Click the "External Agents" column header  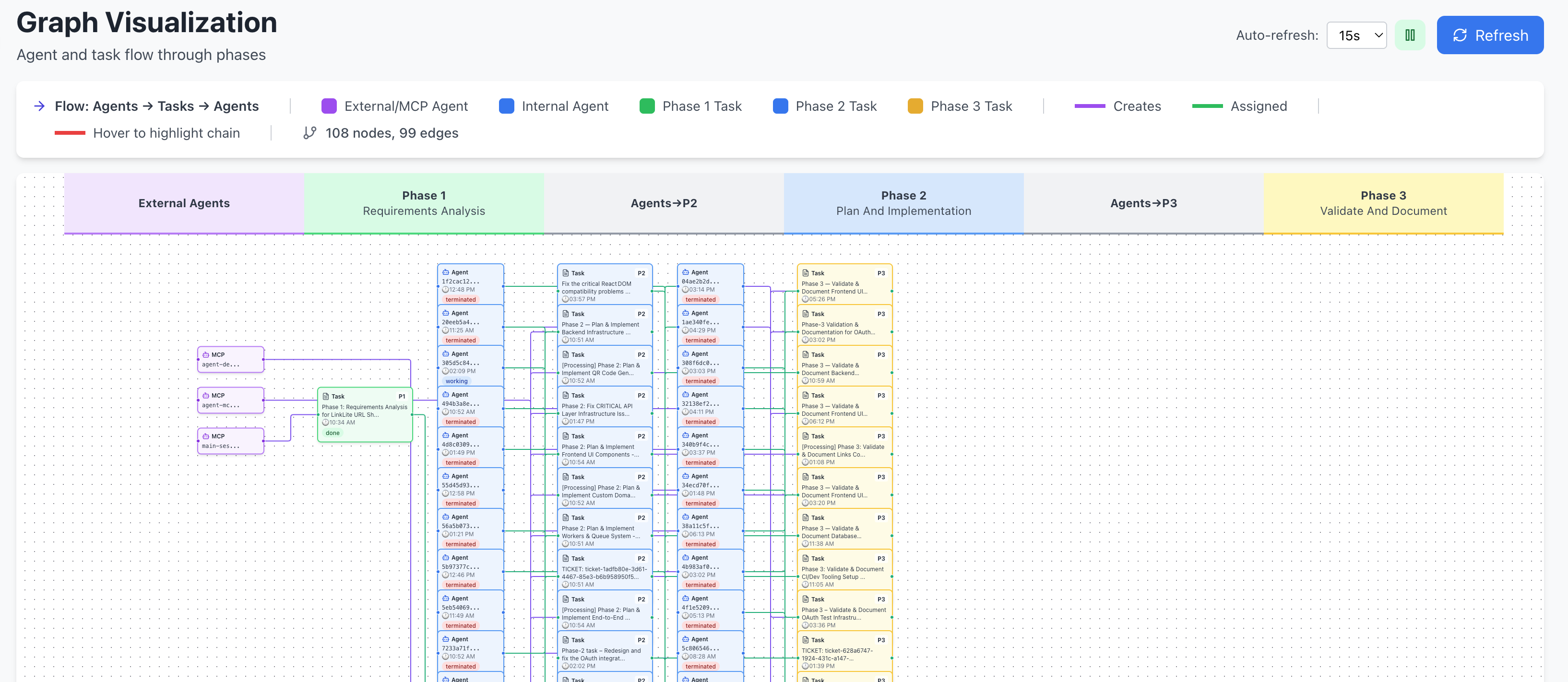[183, 202]
